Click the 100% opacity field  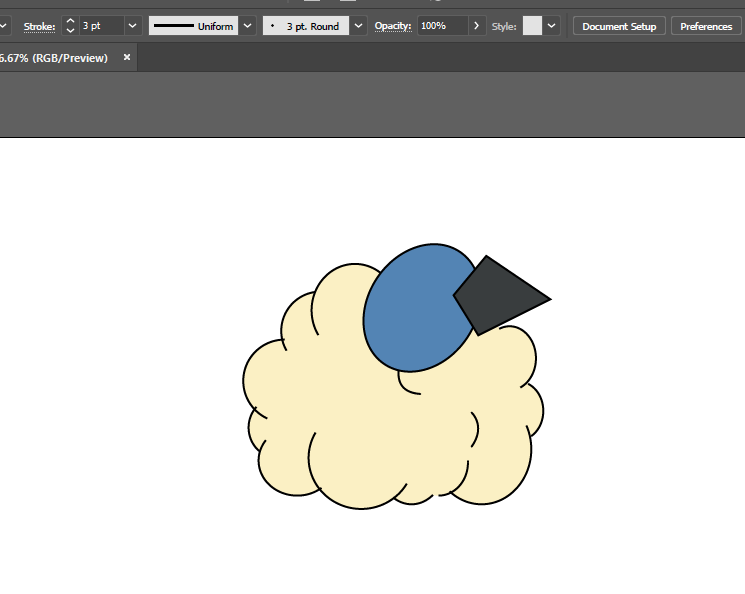pyautogui.click(x=443, y=26)
